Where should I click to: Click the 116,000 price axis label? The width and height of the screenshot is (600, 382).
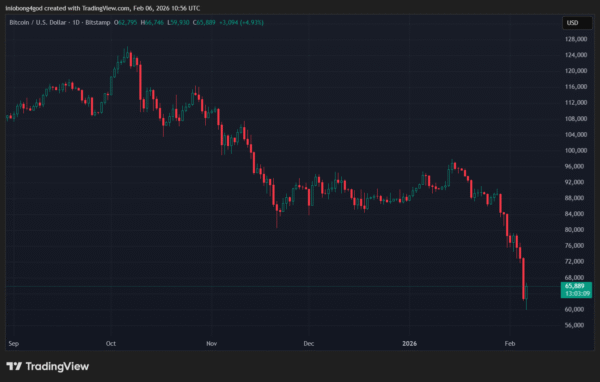(x=576, y=87)
